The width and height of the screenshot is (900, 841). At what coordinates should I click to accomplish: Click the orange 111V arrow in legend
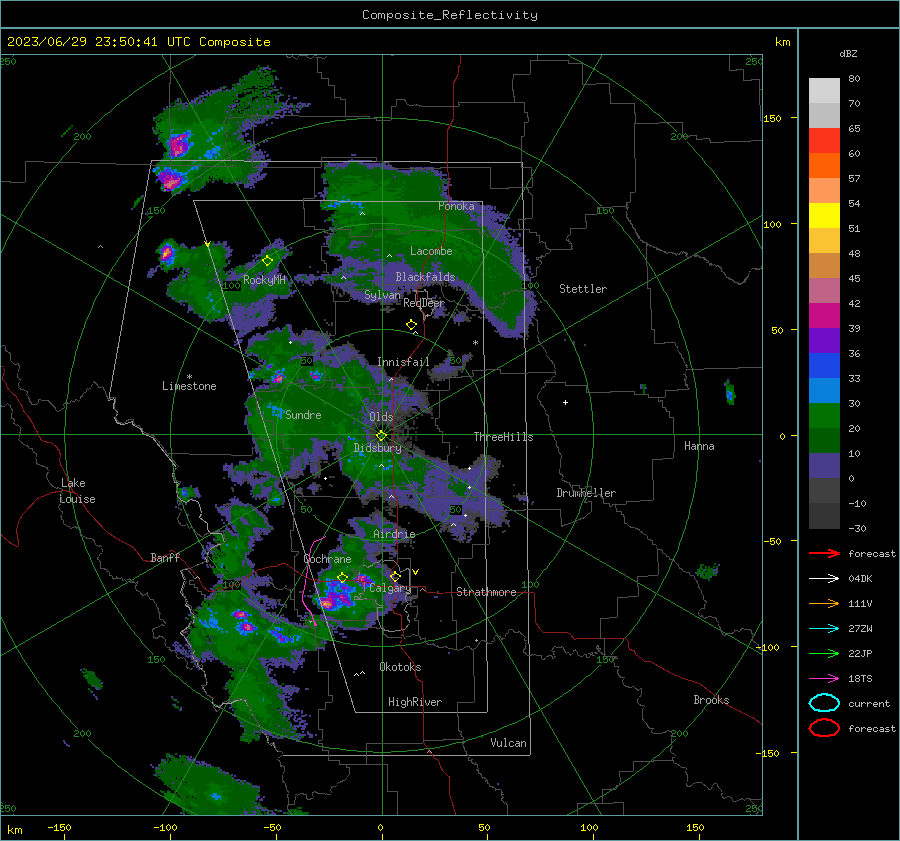[824, 603]
